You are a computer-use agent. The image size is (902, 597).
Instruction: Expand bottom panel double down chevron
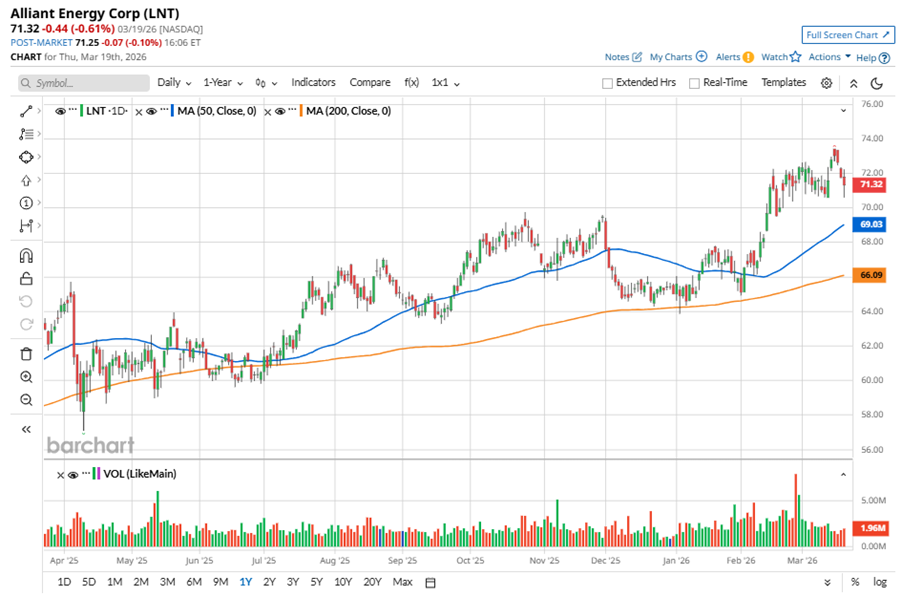[x=827, y=583]
